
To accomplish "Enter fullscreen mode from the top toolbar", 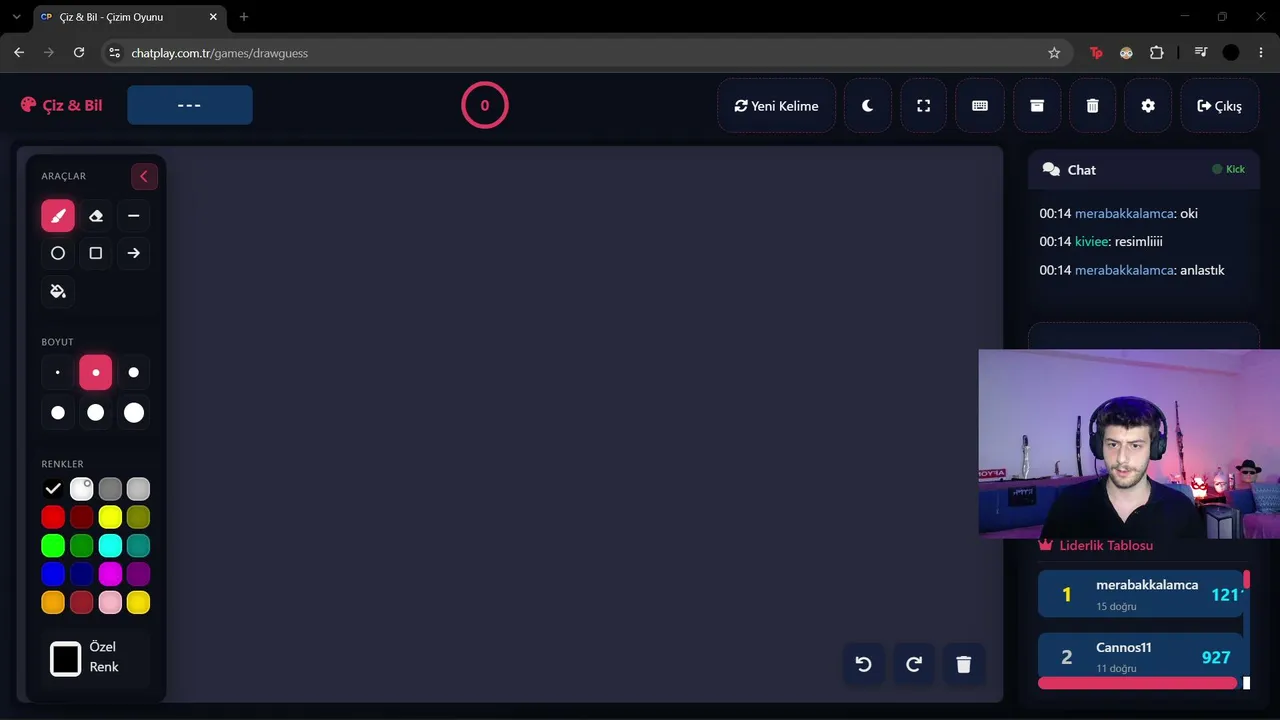I will [924, 106].
